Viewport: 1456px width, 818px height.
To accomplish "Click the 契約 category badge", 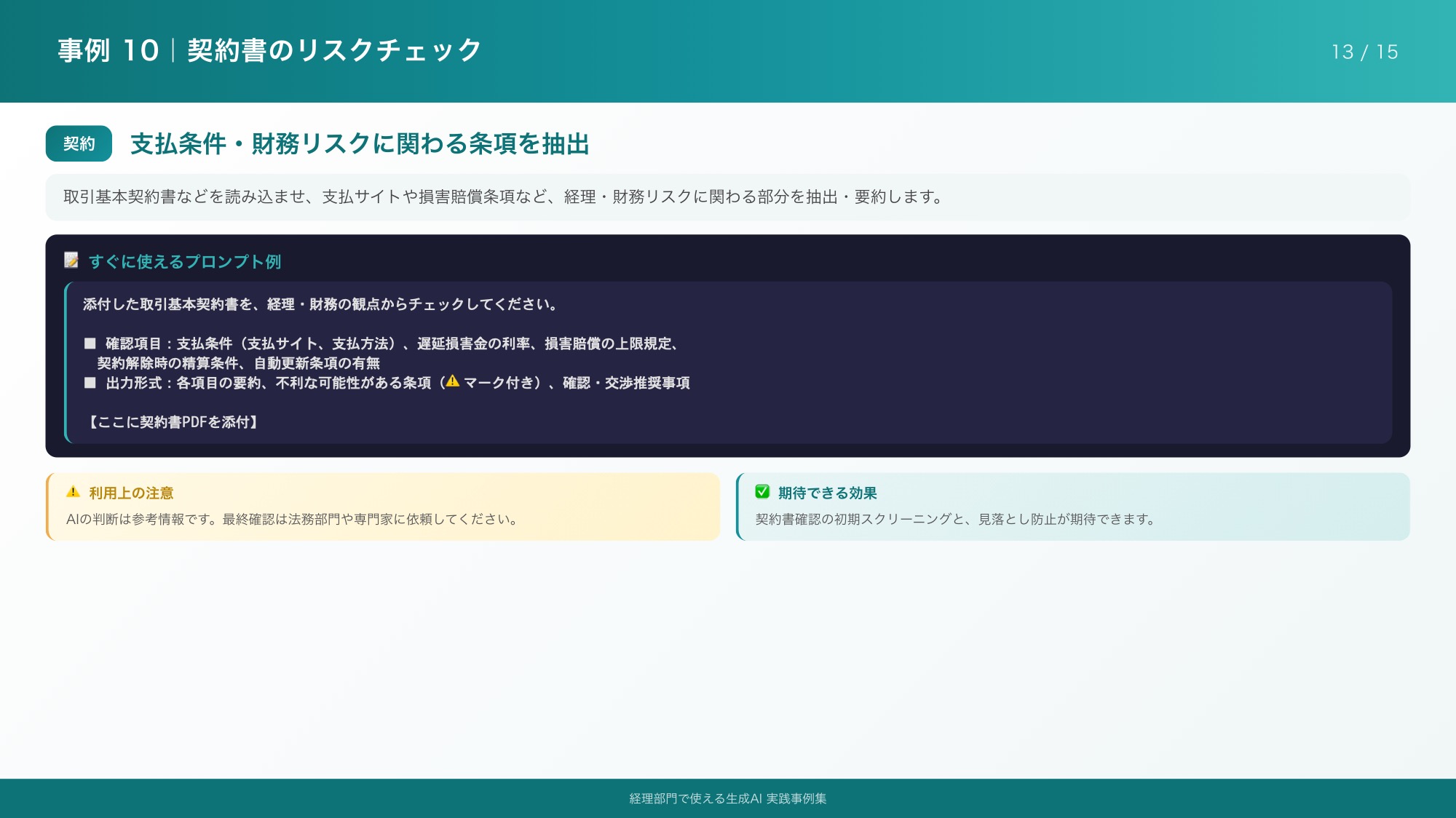I will tap(79, 143).
